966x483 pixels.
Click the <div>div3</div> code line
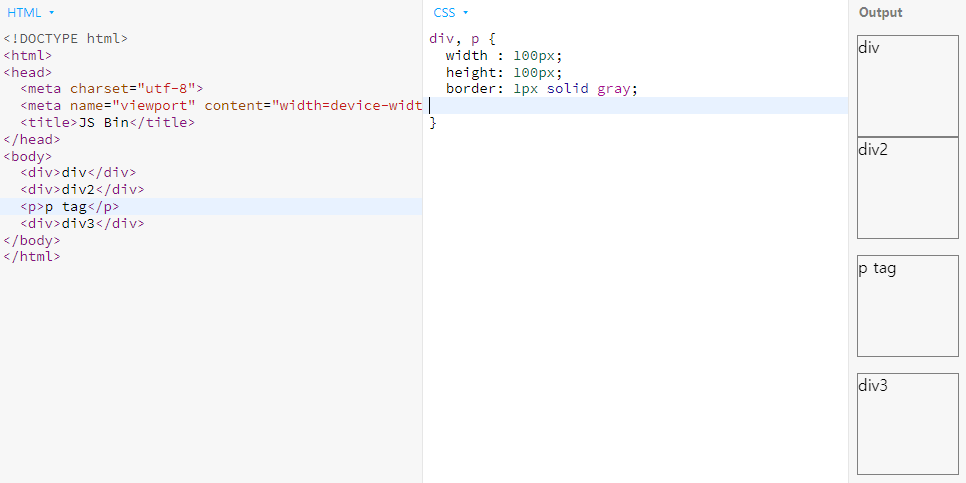click(x=82, y=223)
